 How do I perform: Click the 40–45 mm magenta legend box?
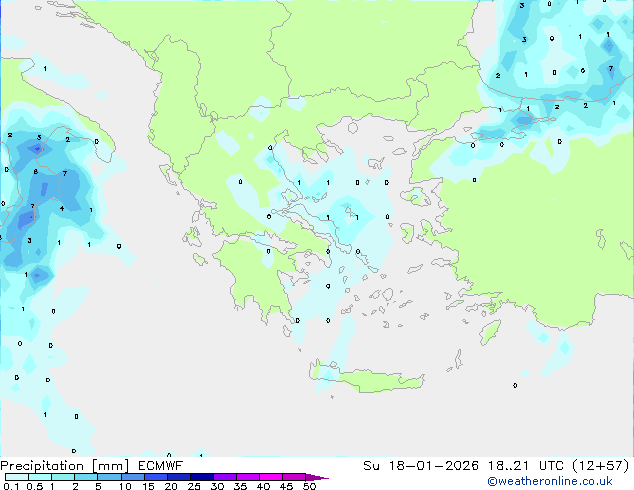coord(271,477)
